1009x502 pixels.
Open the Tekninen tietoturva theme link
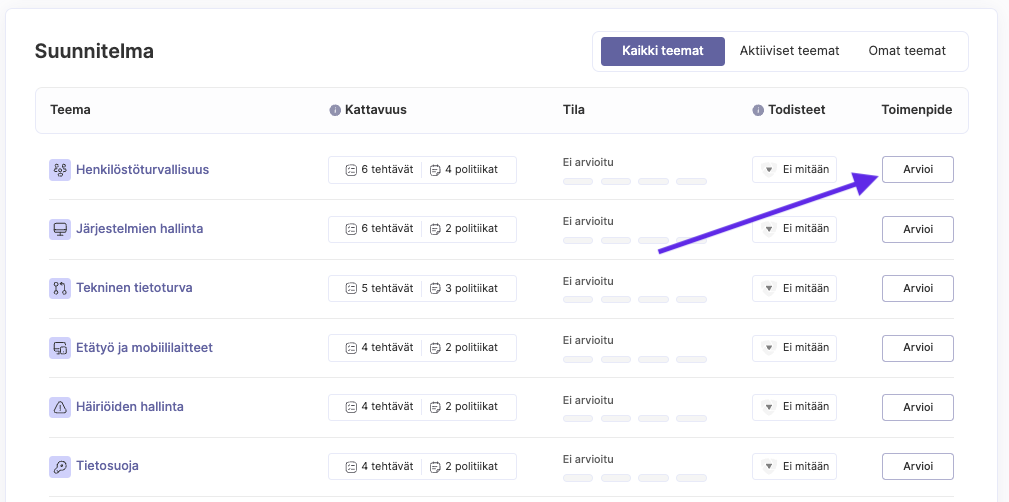click(134, 288)
